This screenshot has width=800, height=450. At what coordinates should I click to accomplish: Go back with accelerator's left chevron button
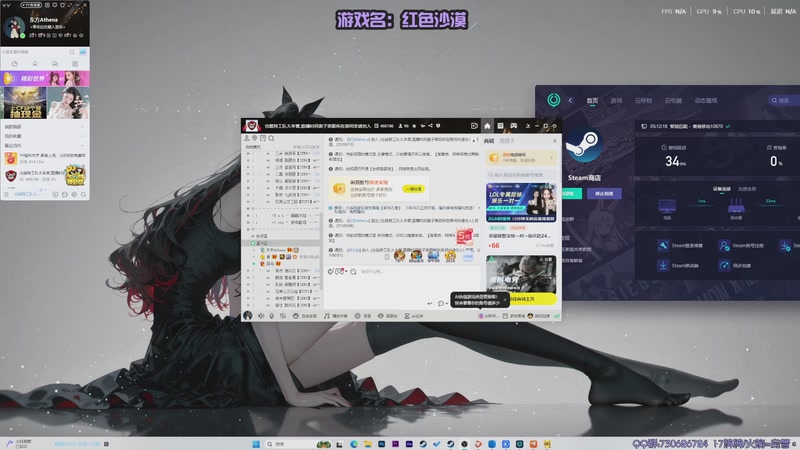click(570, 101)
